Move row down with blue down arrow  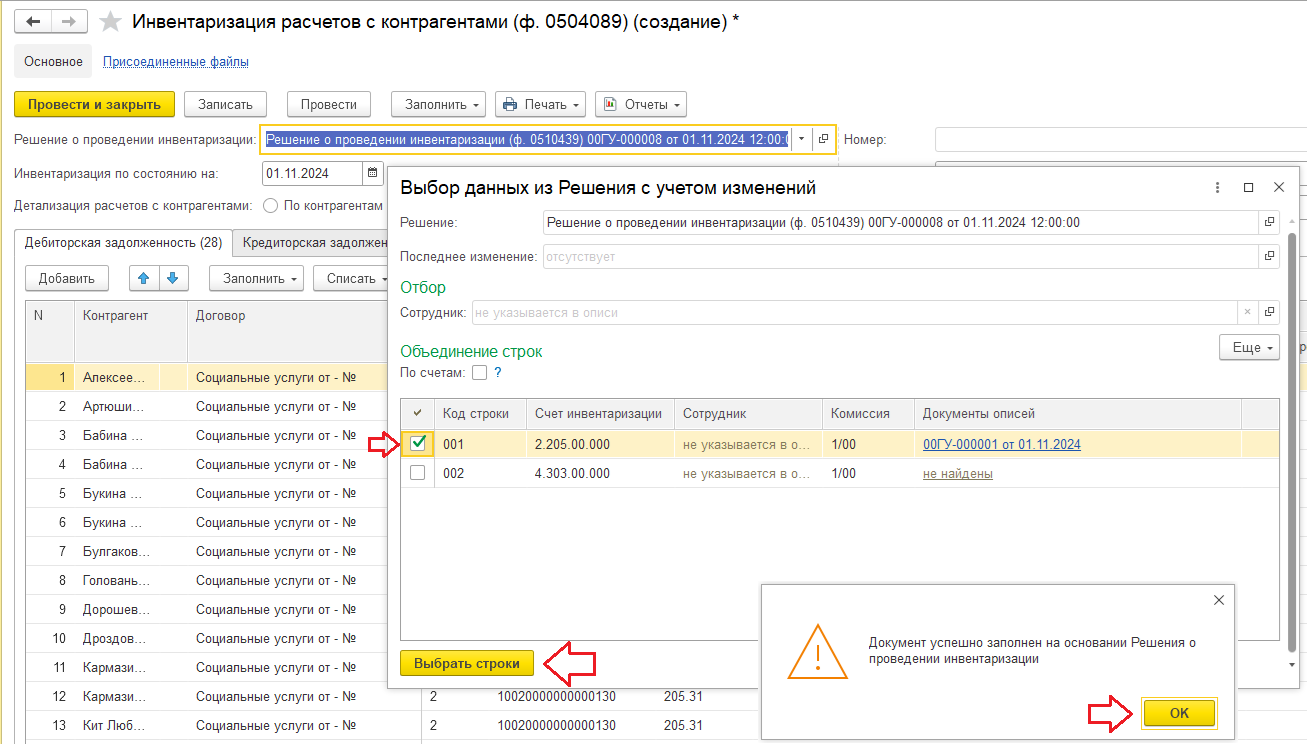(172, 278)
